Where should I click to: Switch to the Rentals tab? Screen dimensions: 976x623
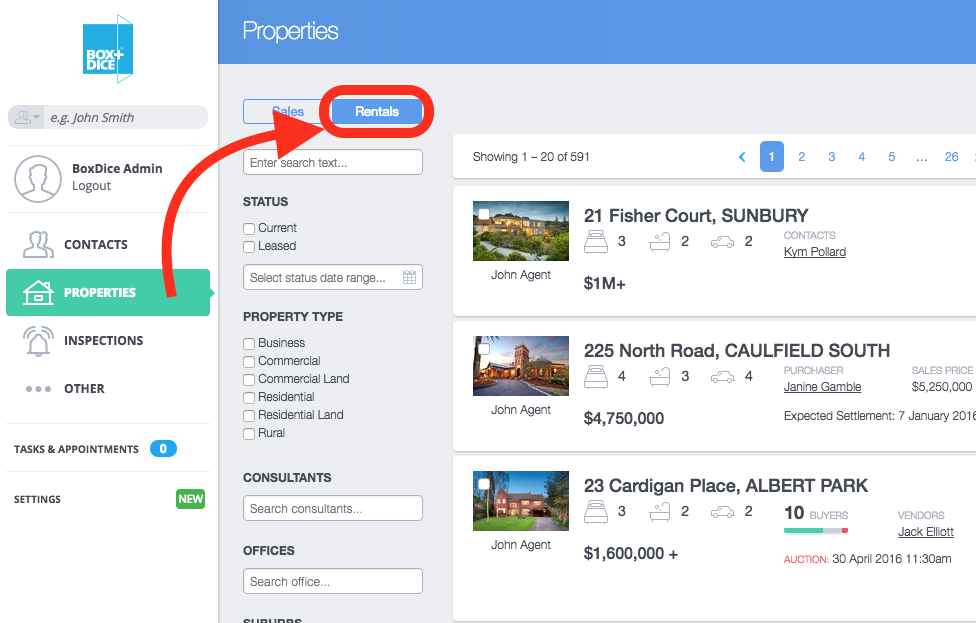[377, 111]
